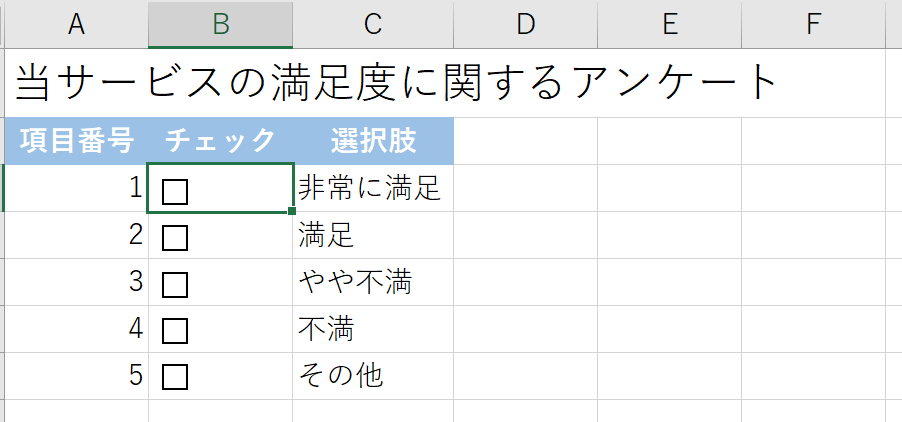This screenshot has width=902, height=422.
Task: Select entire column E
Action: [x=669, y=25]
